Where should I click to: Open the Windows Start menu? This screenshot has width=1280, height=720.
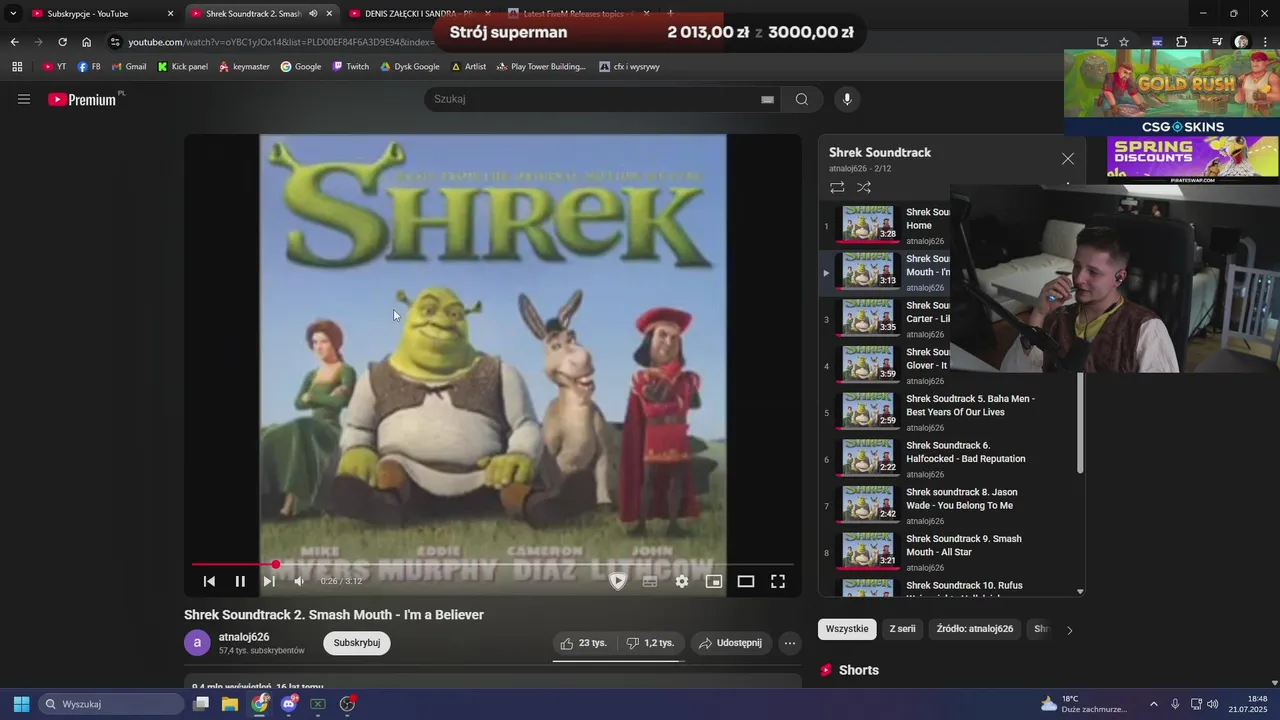21,704
